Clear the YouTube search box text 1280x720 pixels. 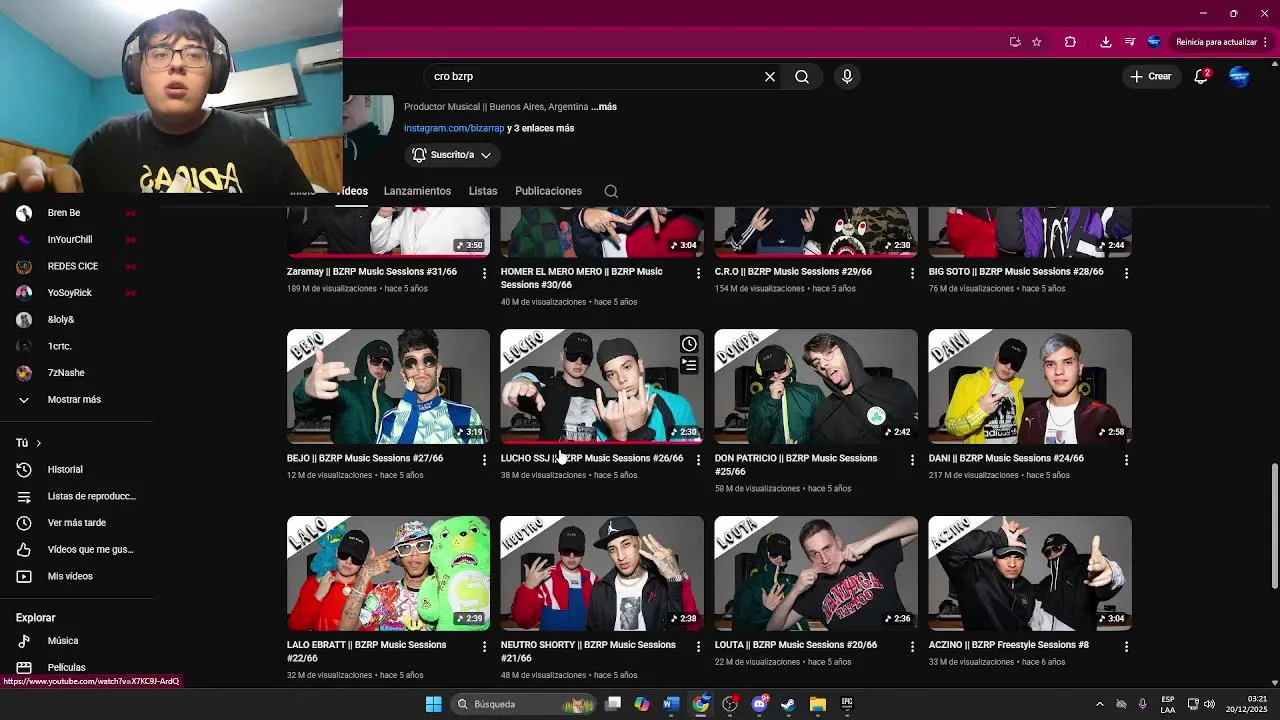[x=770, y=77]
